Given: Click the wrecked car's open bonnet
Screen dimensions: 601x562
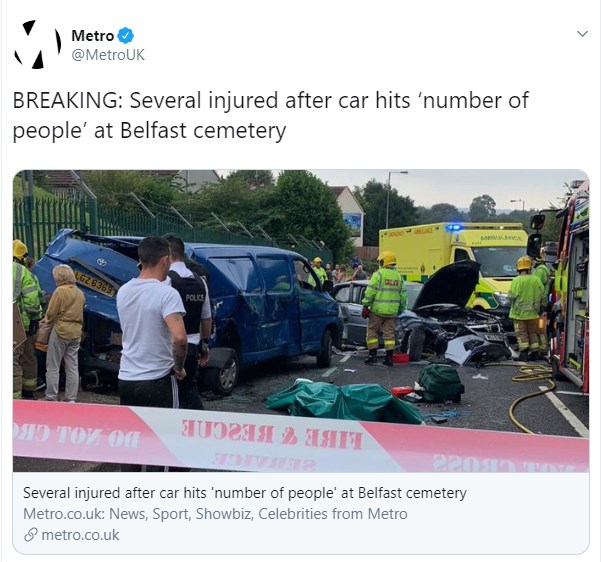Looking at the screenshot, I should pyautogui.click(x=448, y=284).
